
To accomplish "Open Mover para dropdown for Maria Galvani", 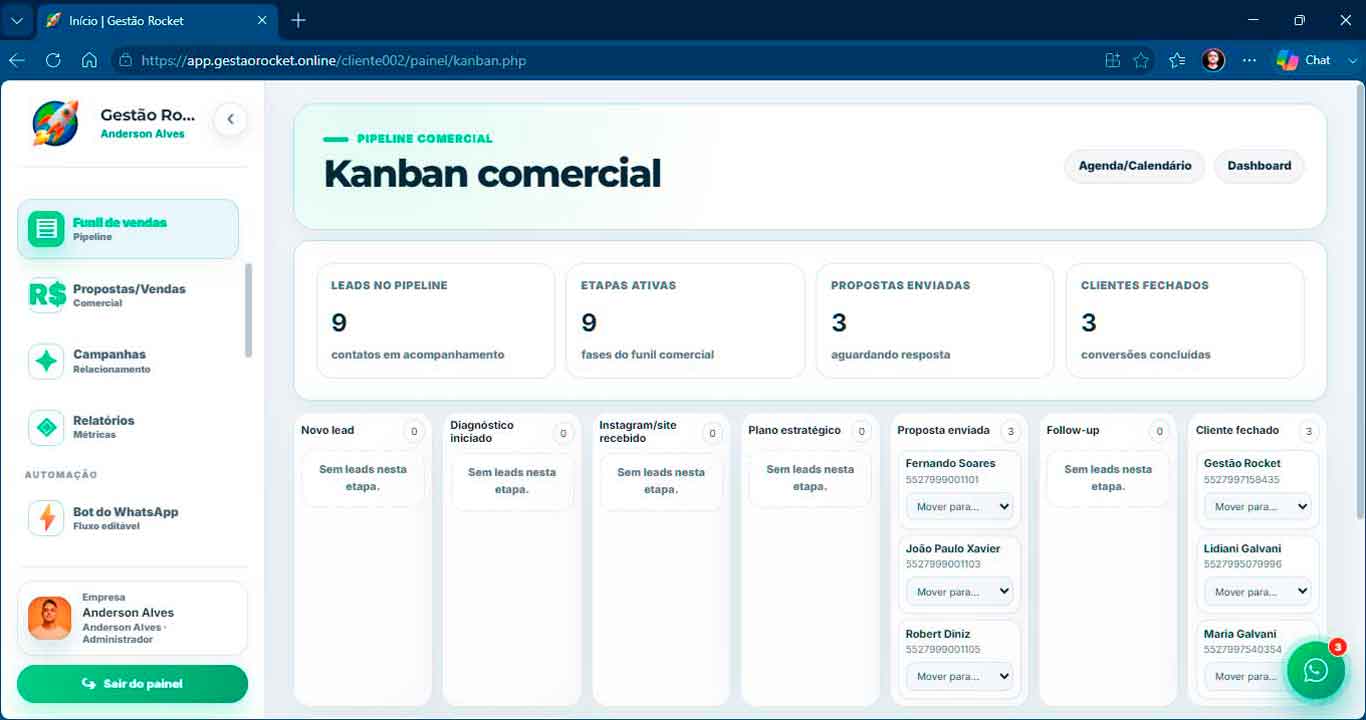I will point(1258,677).
